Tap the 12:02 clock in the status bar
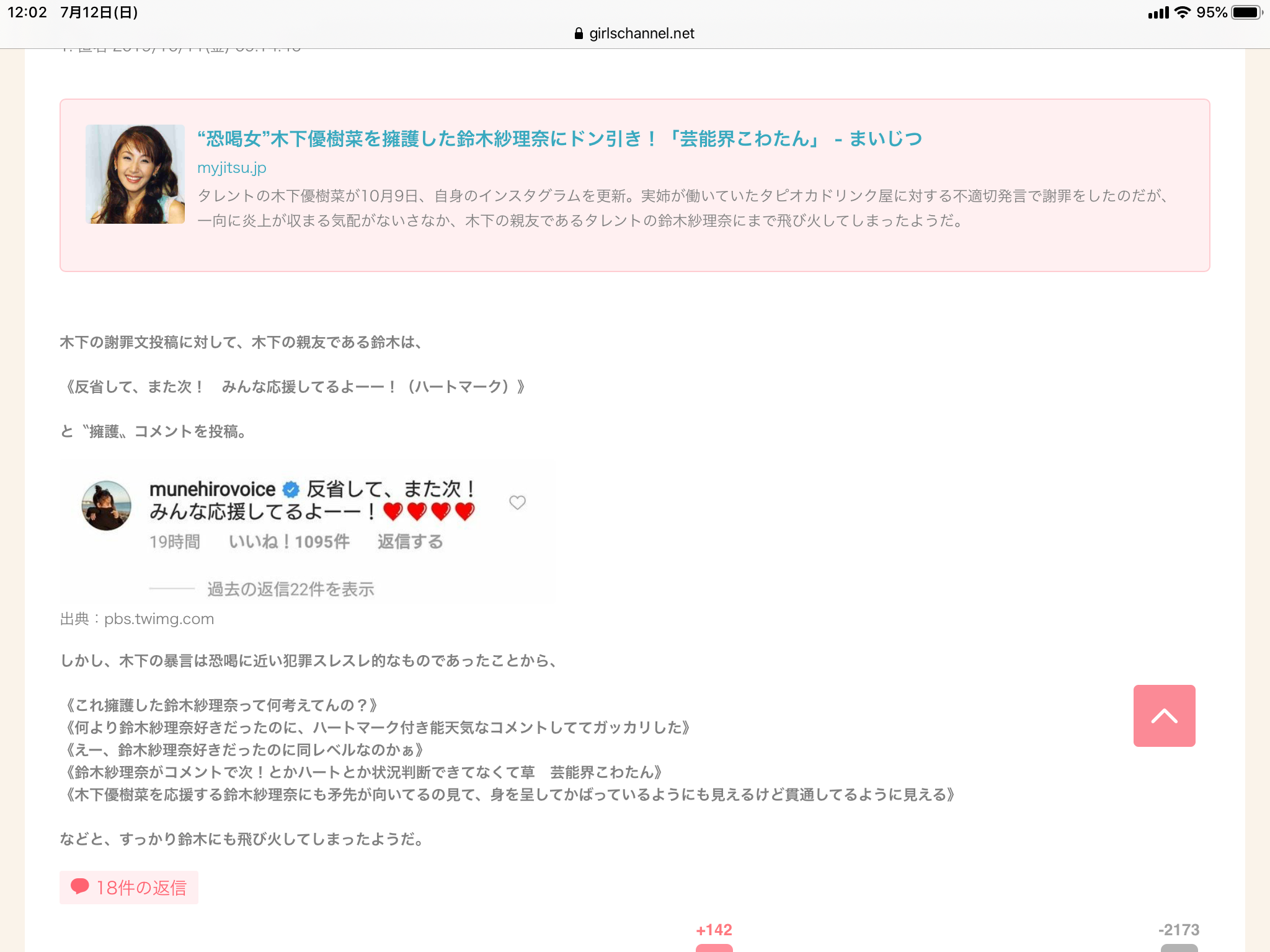Viewport: 1270px width, 952px height. click(x=27, y=12)
